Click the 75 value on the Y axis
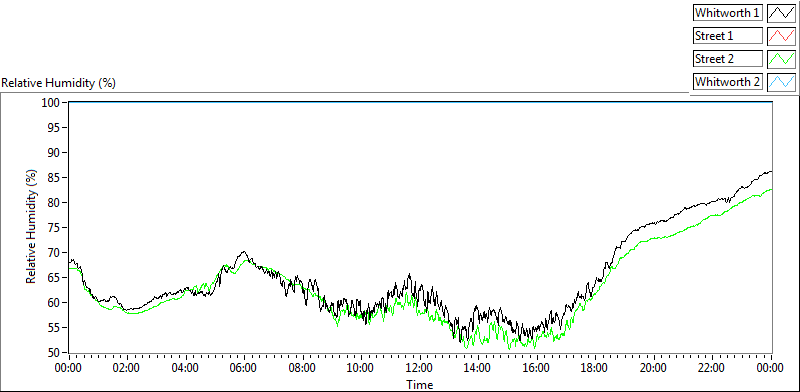 pos(54,228)
